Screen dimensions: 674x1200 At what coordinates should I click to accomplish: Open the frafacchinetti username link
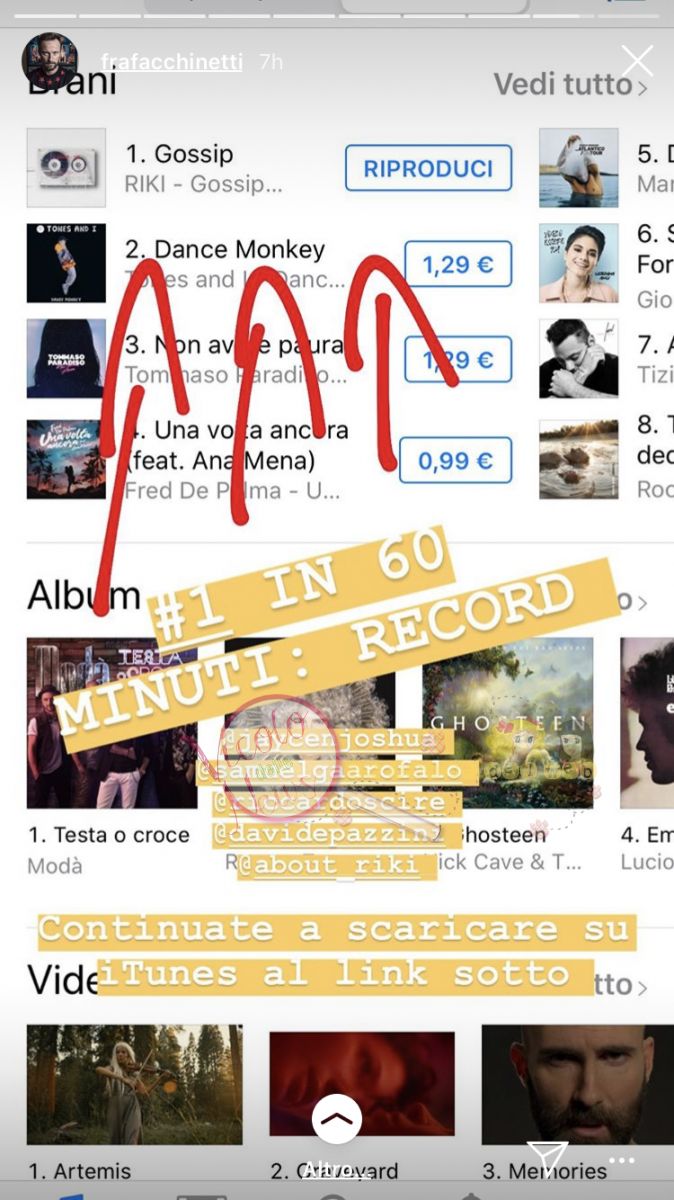tap(172, 61)
